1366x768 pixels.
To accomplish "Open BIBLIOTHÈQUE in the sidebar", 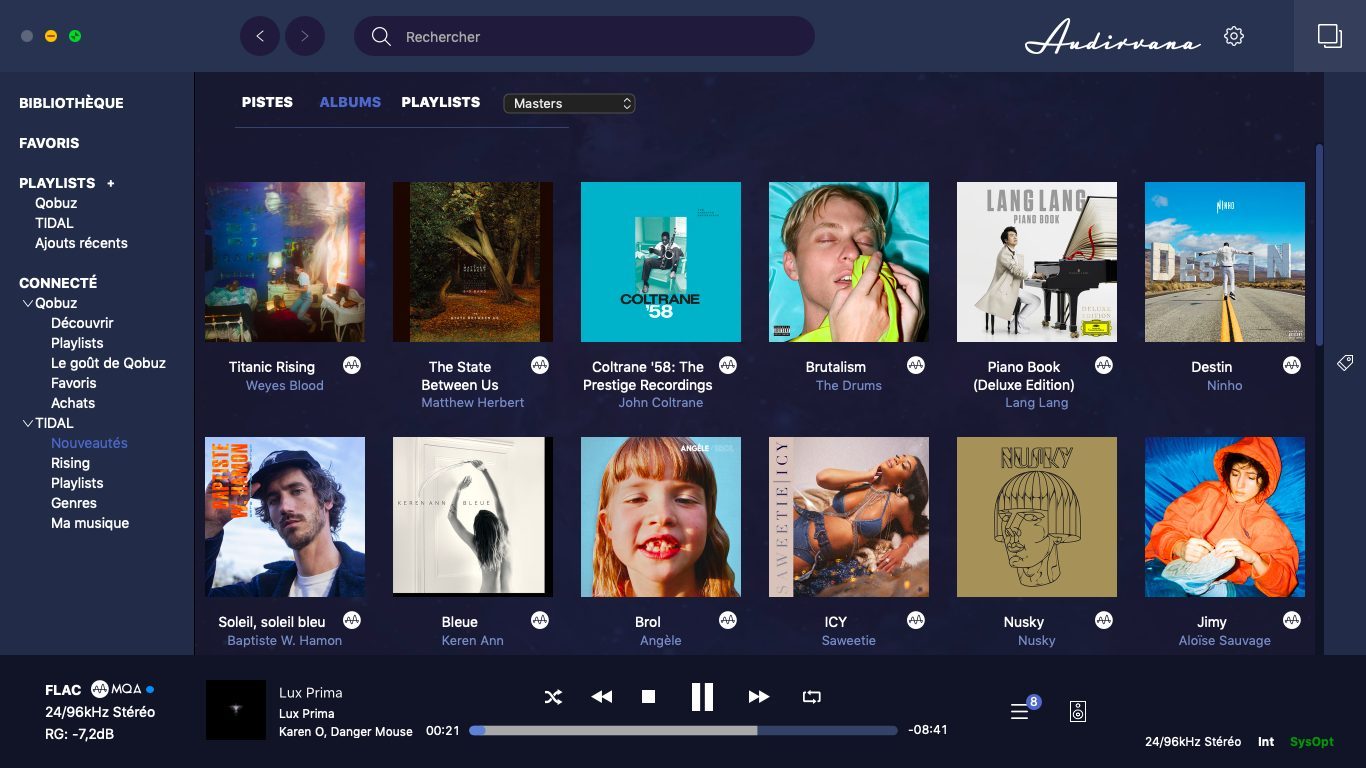I will (71, 103).
